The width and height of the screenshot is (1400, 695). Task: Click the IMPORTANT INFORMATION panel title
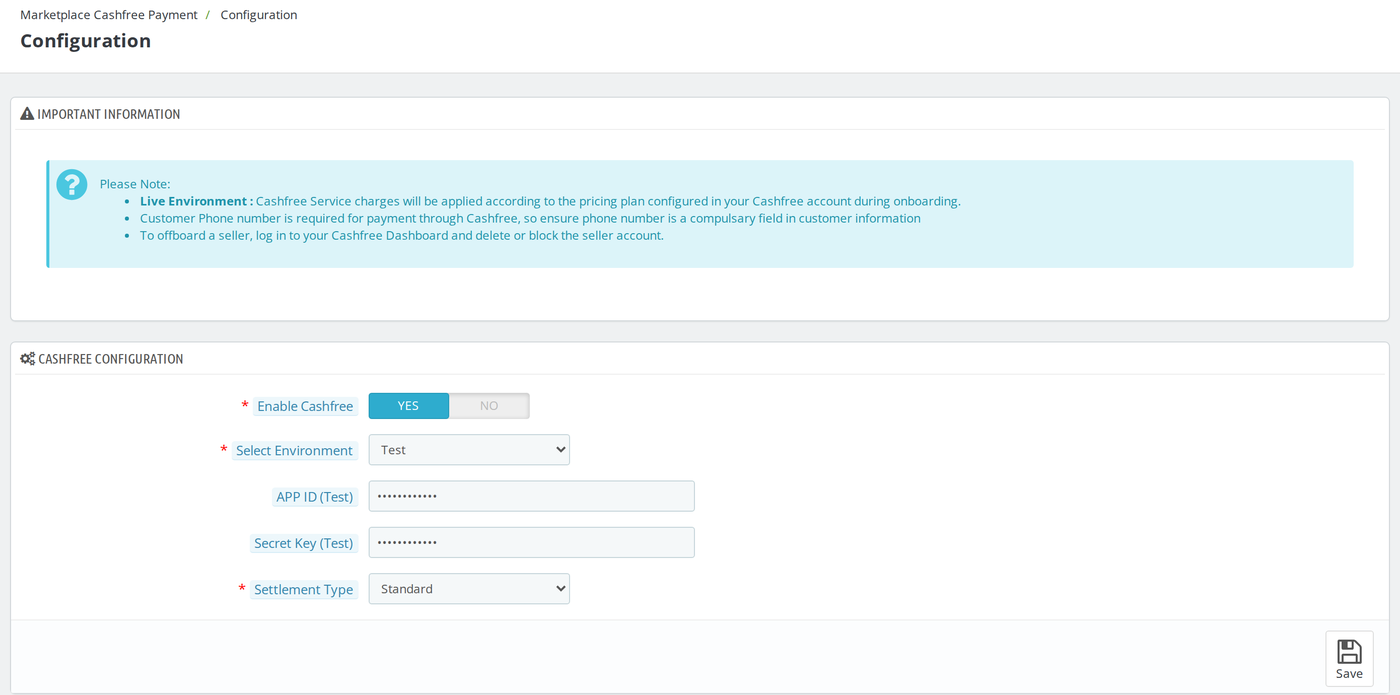[x=109, y=114]
